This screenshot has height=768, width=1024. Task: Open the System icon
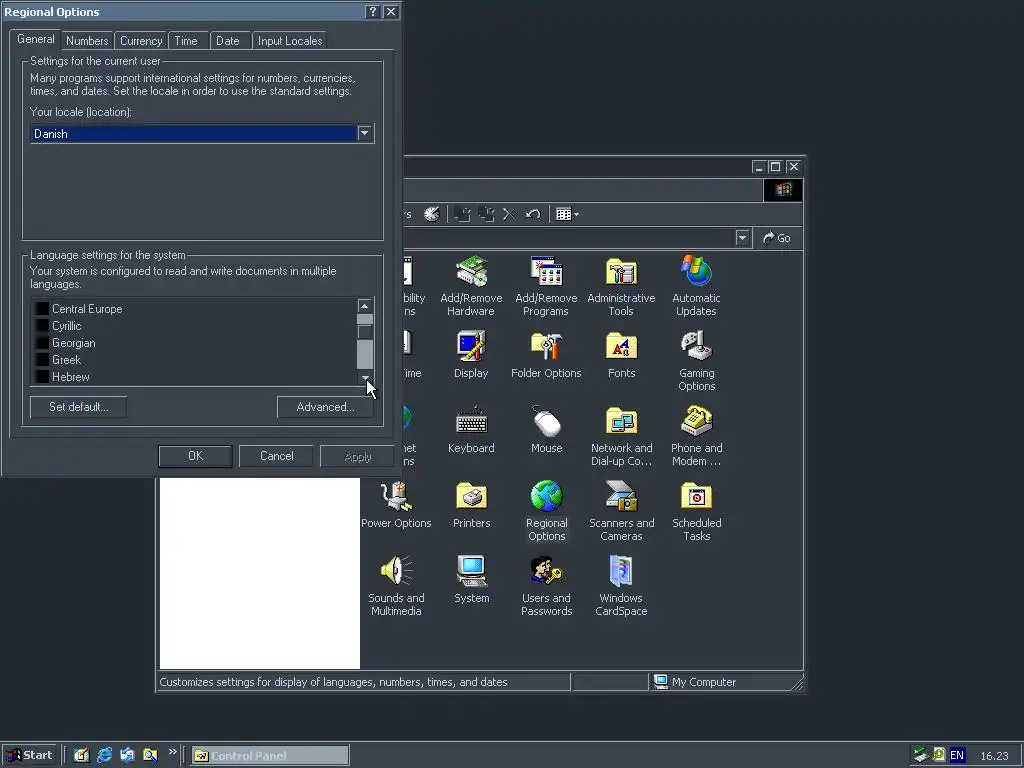(x=471, y=580)
